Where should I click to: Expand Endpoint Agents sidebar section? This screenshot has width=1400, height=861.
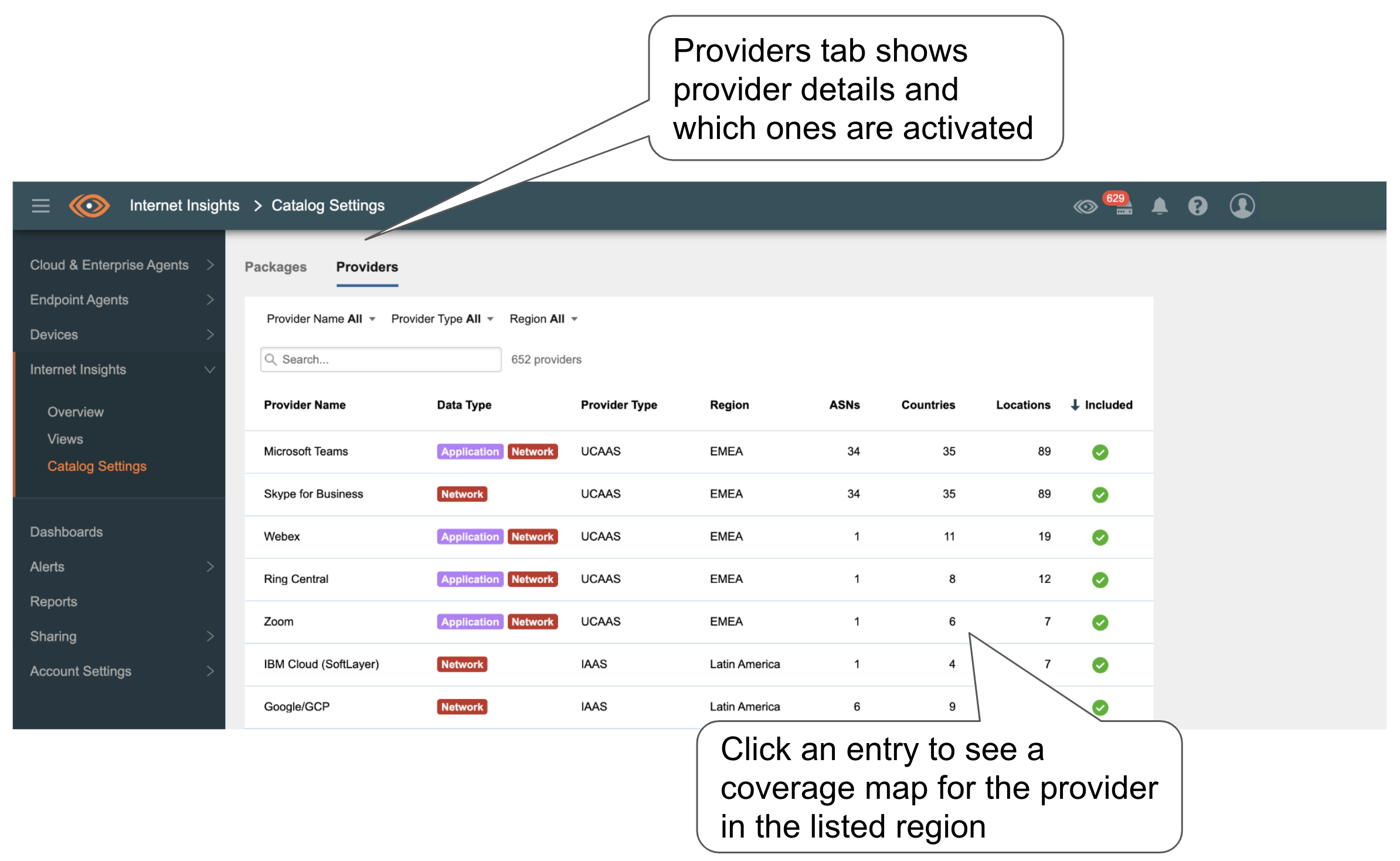pos(121,299)
